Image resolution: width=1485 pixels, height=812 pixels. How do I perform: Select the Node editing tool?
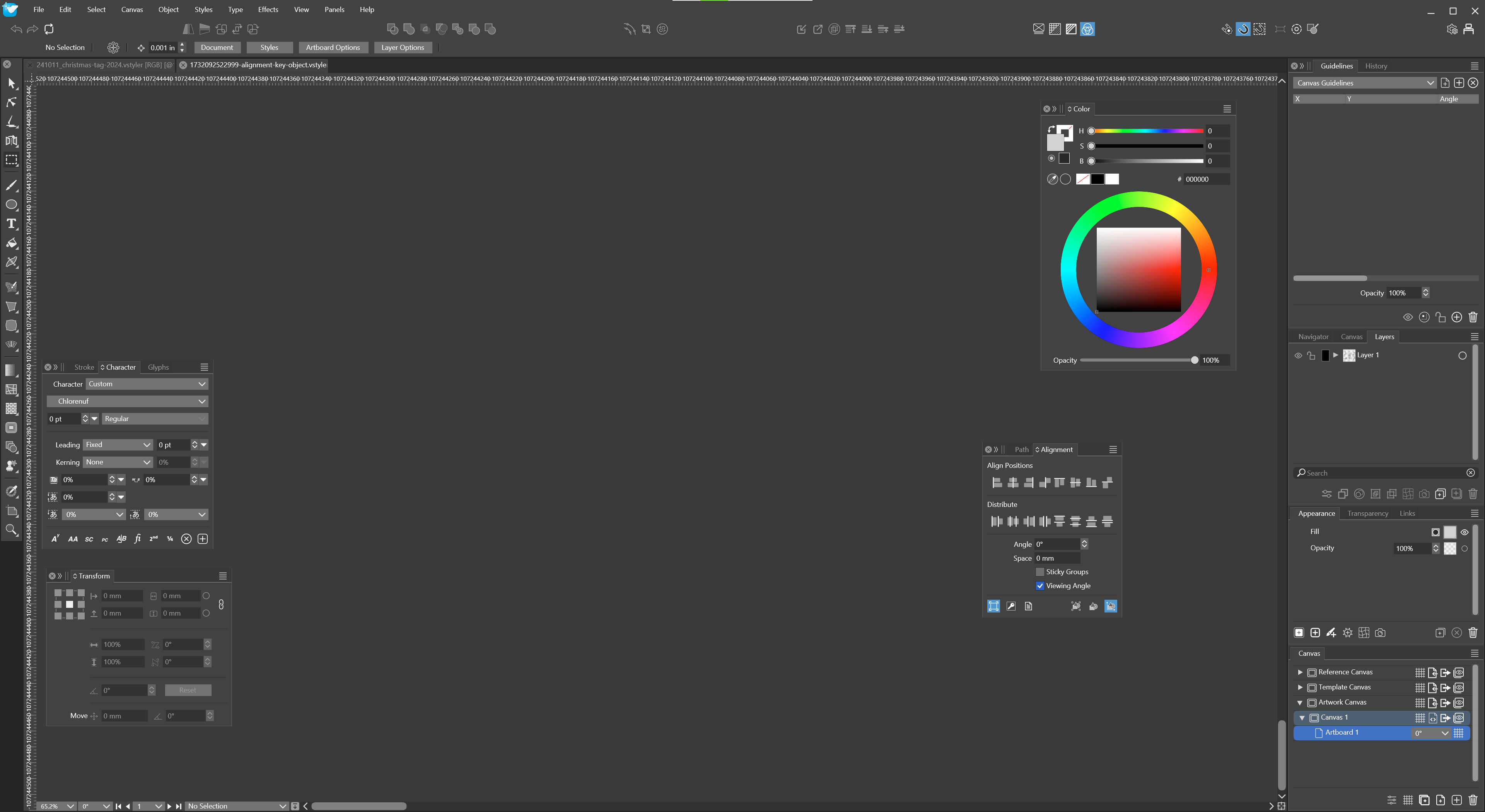pyautogui.click(x=12, y=102)
